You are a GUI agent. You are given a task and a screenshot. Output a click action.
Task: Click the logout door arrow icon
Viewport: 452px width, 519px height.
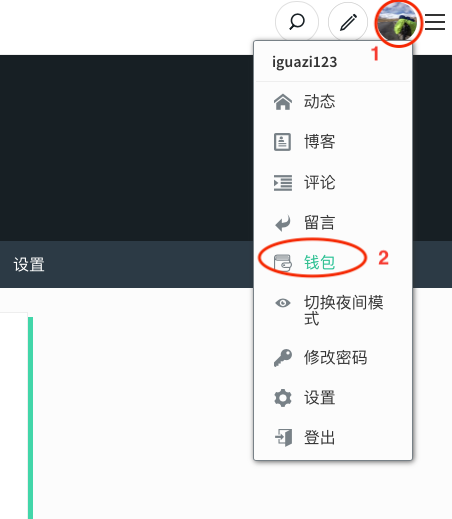click(x=283, y=438)
